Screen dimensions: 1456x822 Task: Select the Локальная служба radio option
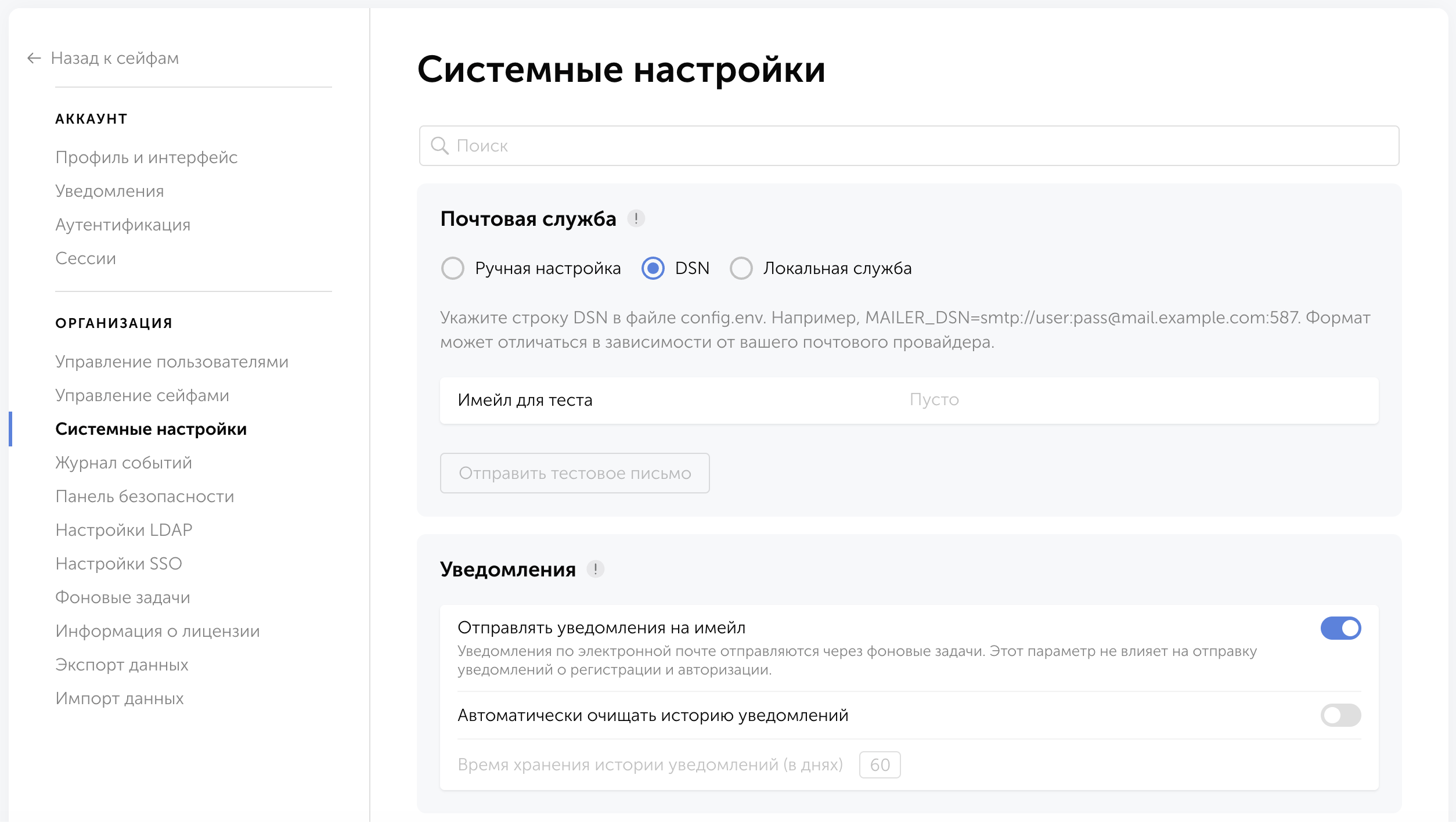[x=741, y=268]
